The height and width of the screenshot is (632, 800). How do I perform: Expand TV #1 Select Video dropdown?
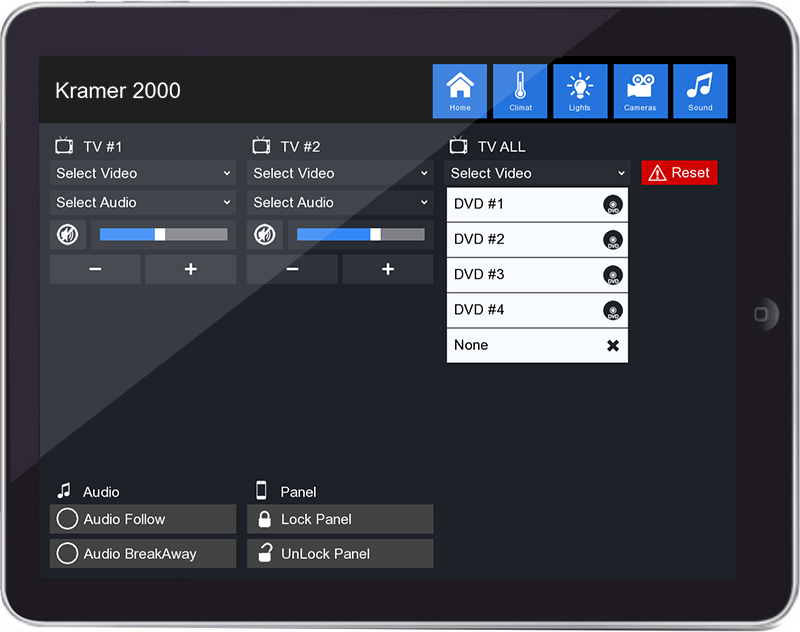(x=143, y=173)
